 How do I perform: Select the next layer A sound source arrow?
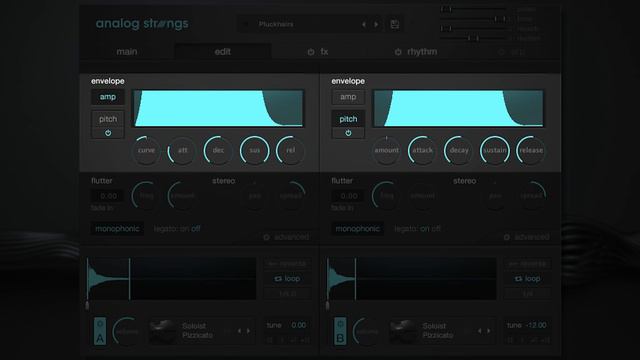[248, 331]
